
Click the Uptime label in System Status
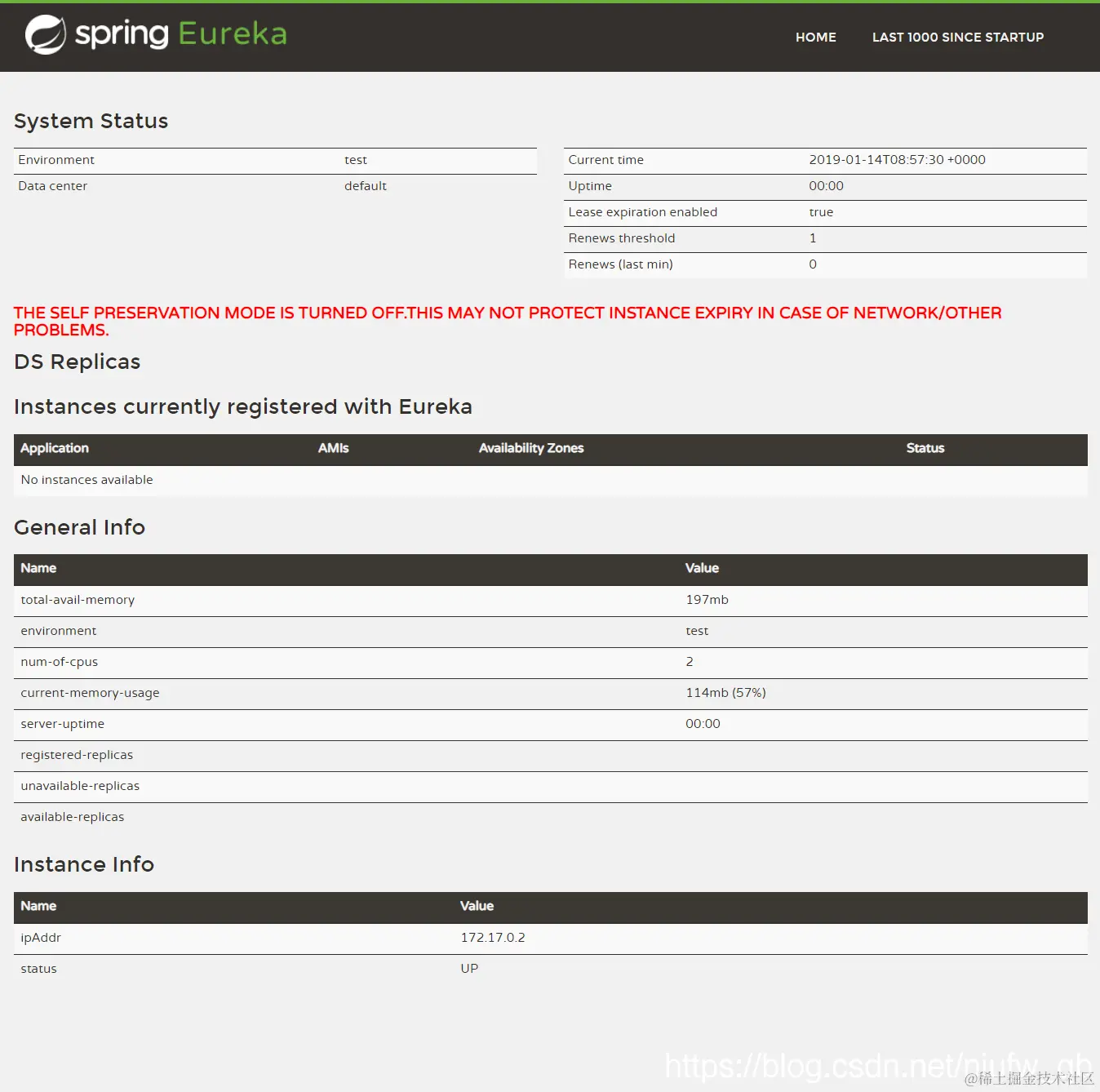click(x=590, y=186)
